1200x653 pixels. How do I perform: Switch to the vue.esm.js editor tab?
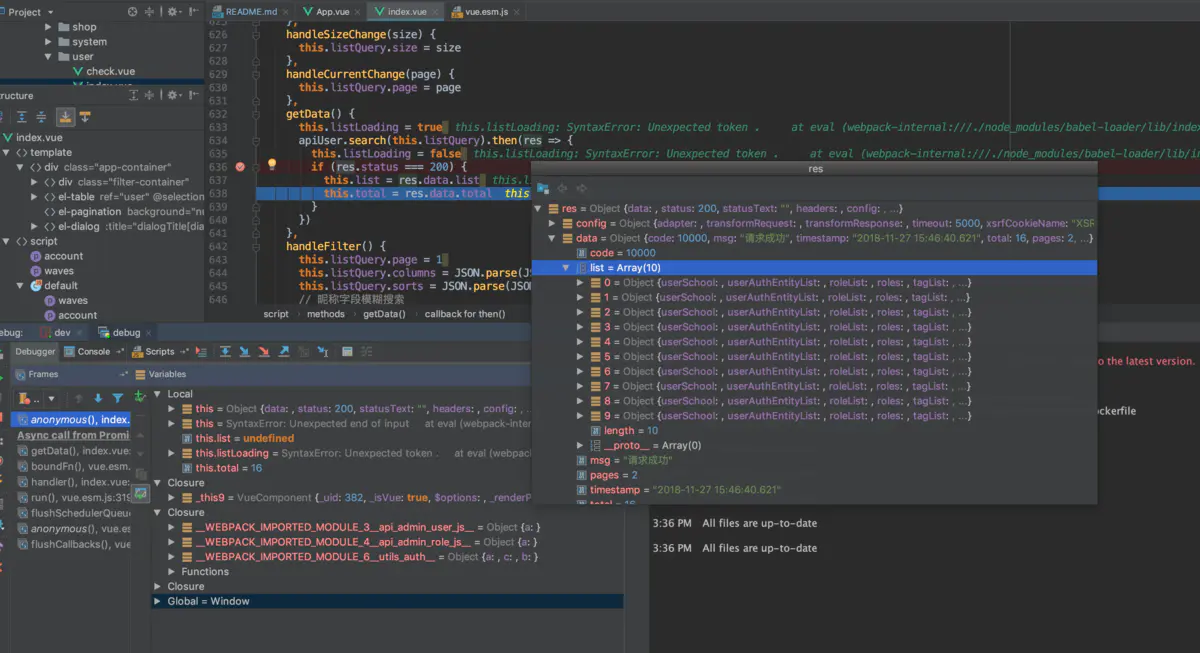click(488, 12)
